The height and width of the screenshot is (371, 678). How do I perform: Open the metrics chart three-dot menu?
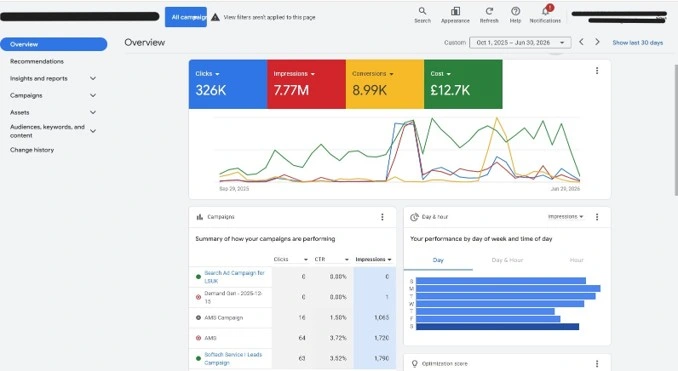597,70
